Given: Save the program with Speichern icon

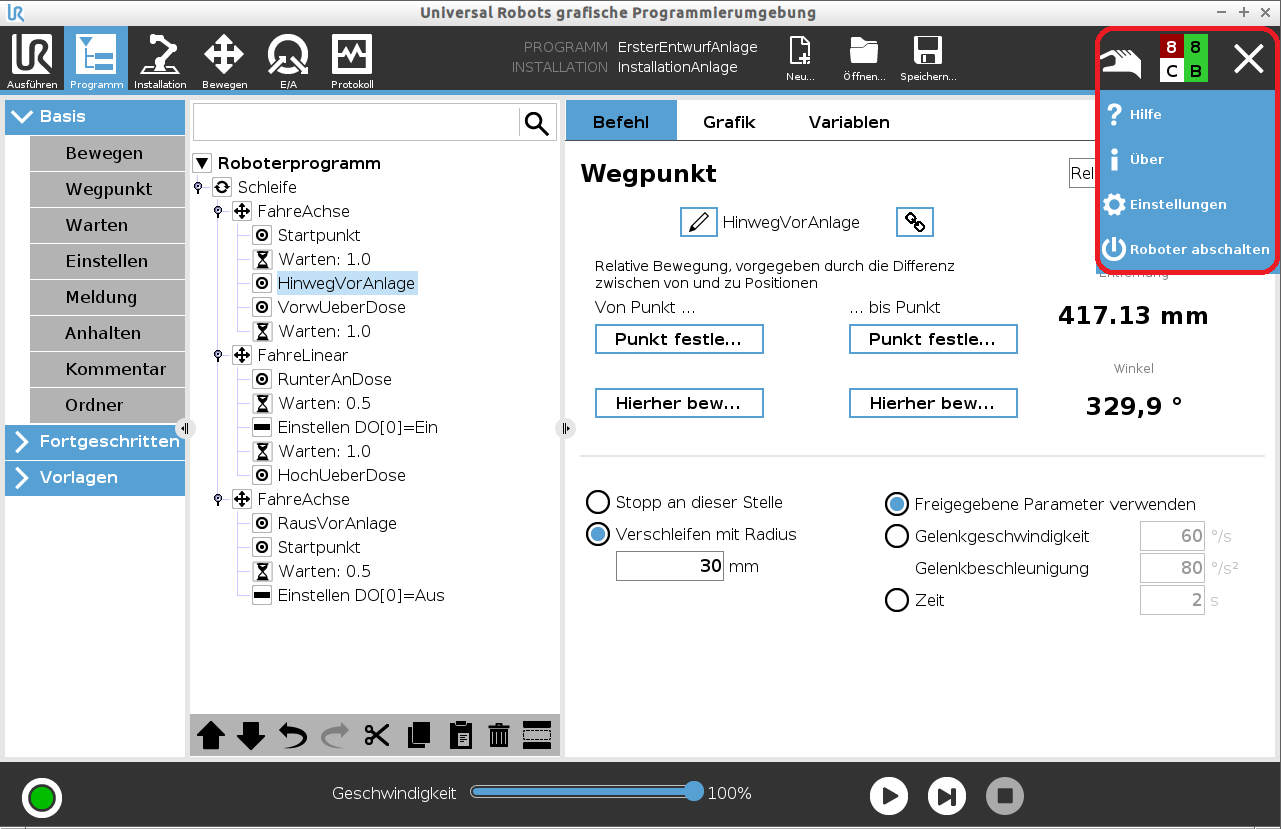Looking at the screenshot, I should tap(927, 62).
